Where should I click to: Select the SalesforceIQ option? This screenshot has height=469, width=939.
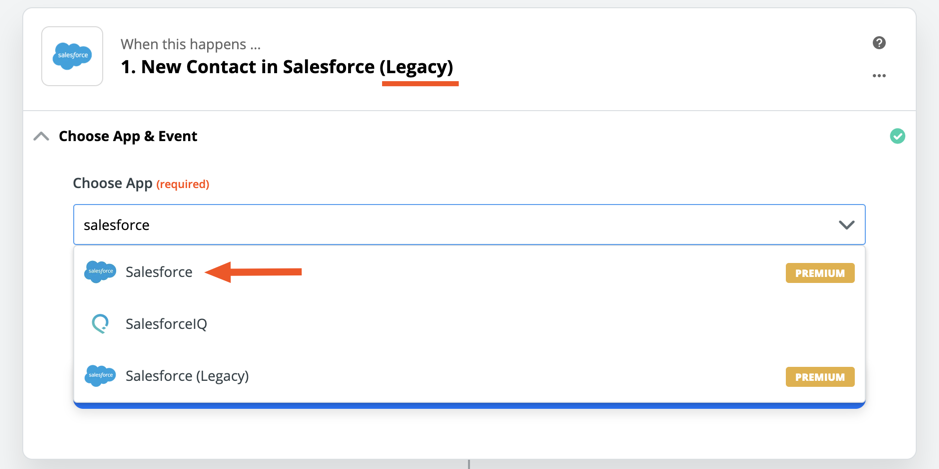tap(166, 324)
